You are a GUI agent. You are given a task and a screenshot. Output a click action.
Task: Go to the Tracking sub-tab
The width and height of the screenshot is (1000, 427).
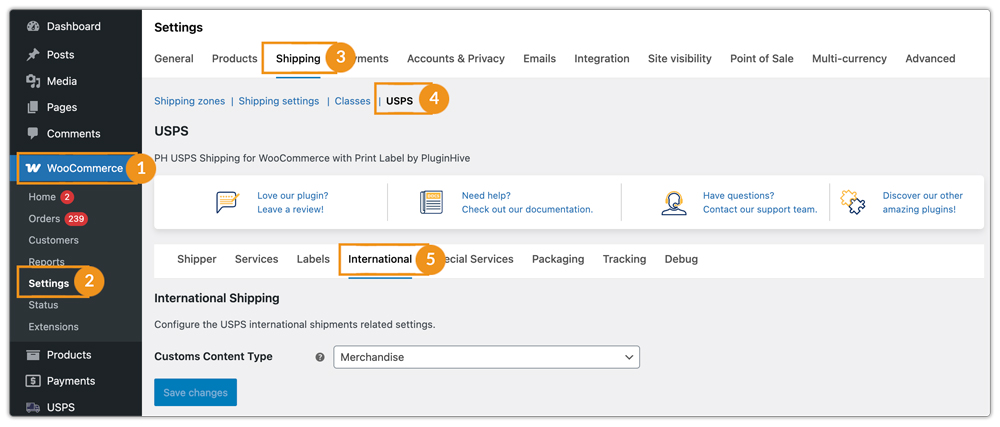point(624,259)
